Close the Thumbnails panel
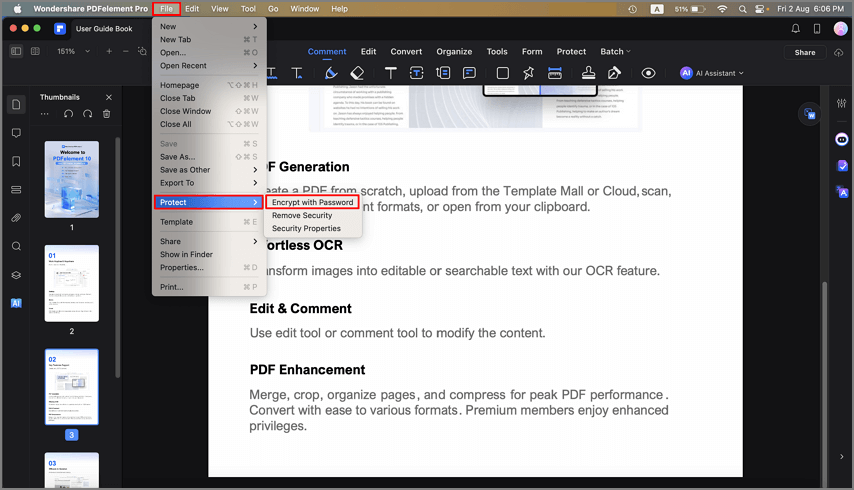 pos(109,97)
